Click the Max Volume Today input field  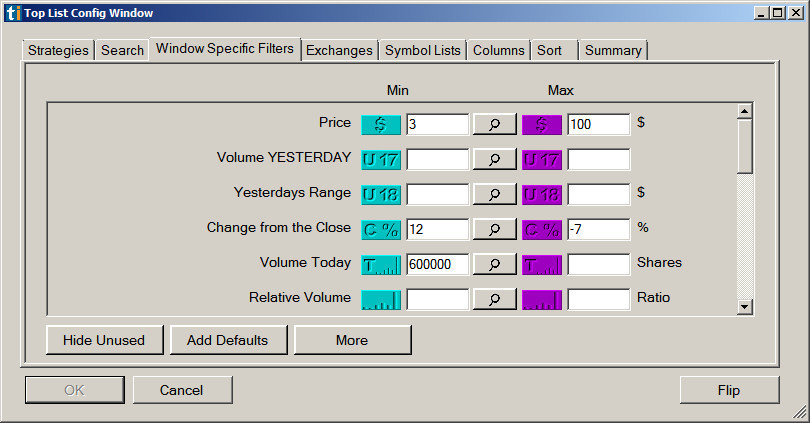click(598, 265)
